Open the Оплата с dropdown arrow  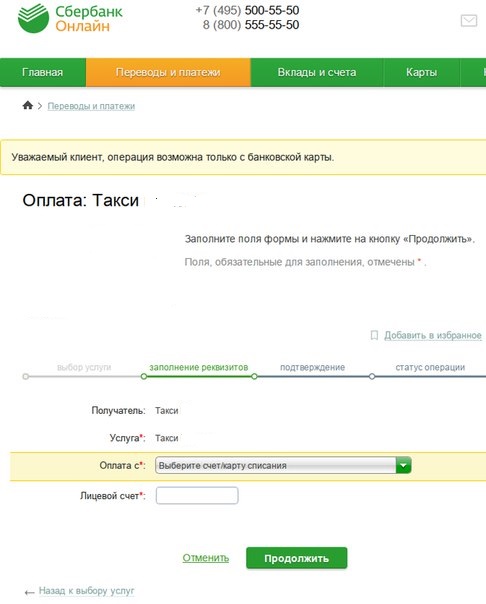pyautogui.click(x=403, y=465)
